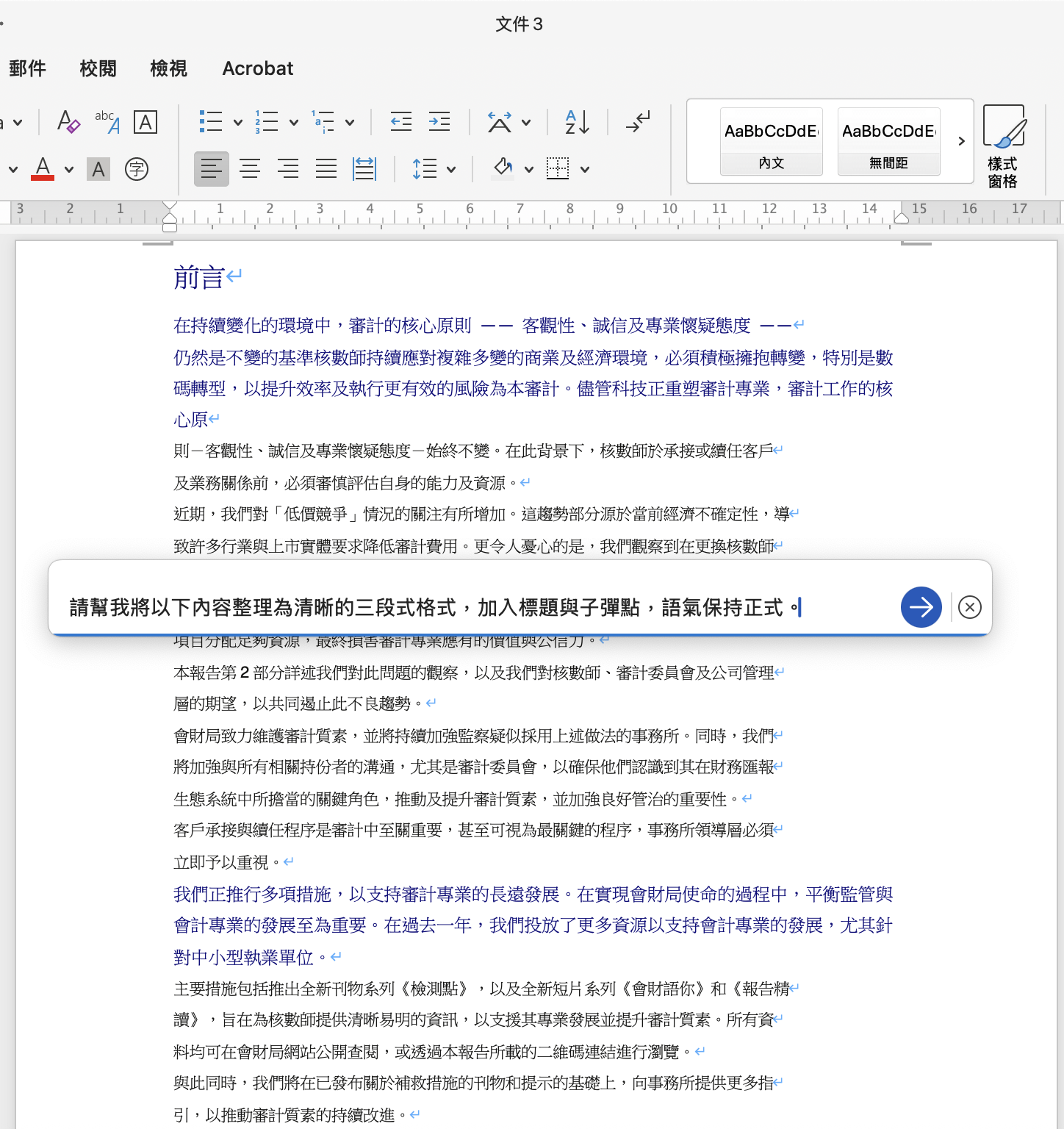Decrease the paragraph indent
Image resolution: width=1064 pixels, height=1129 pixels.
tap(401, 122)
